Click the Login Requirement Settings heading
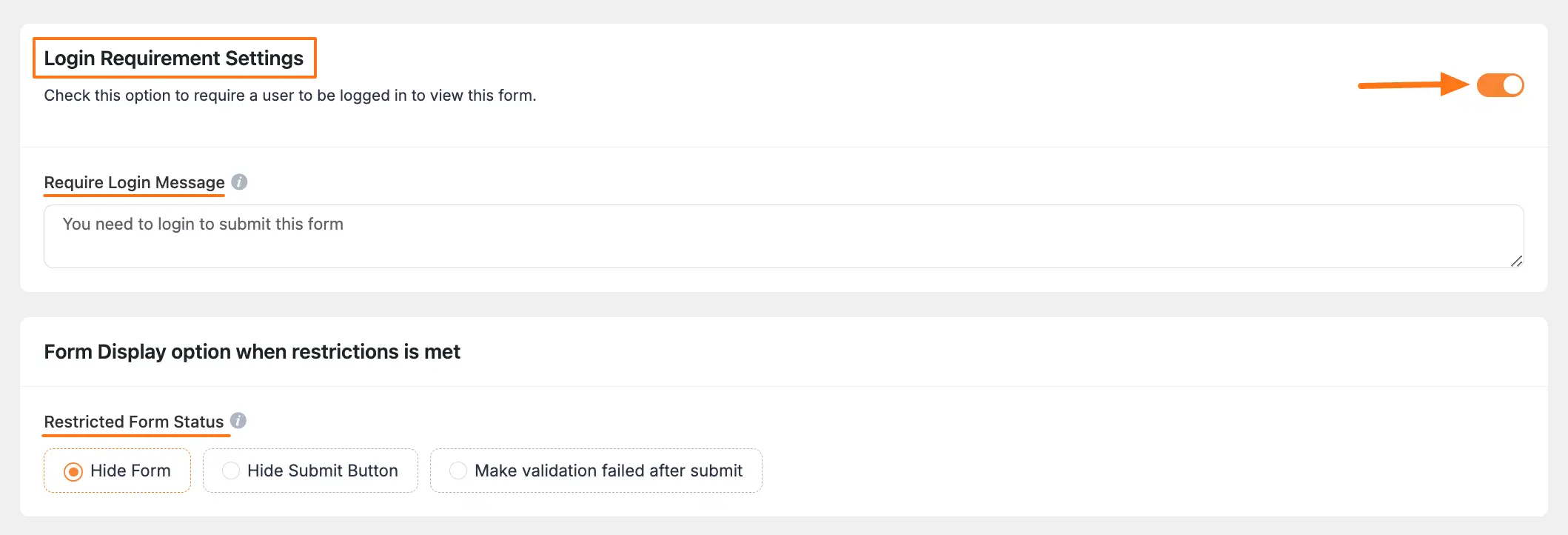The height and width of the screenshot is (535, 1568). point(175,57)
